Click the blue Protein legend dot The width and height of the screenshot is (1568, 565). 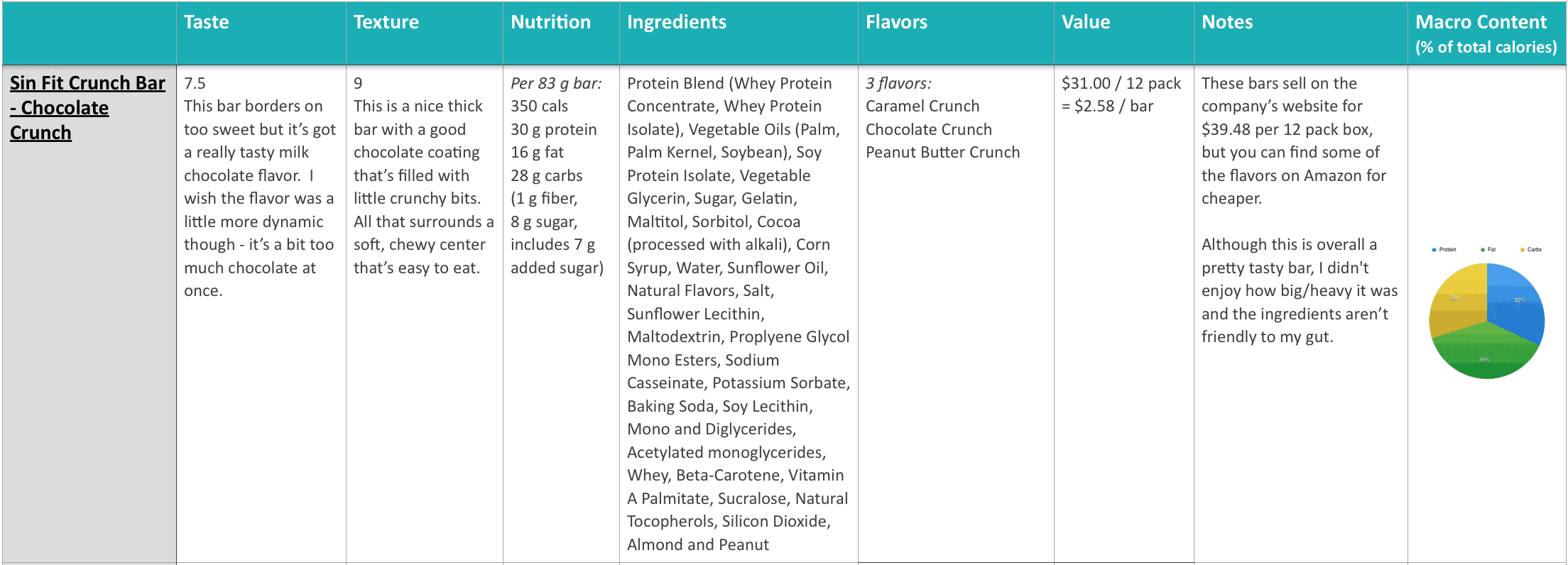click(x=1434, y=250)
